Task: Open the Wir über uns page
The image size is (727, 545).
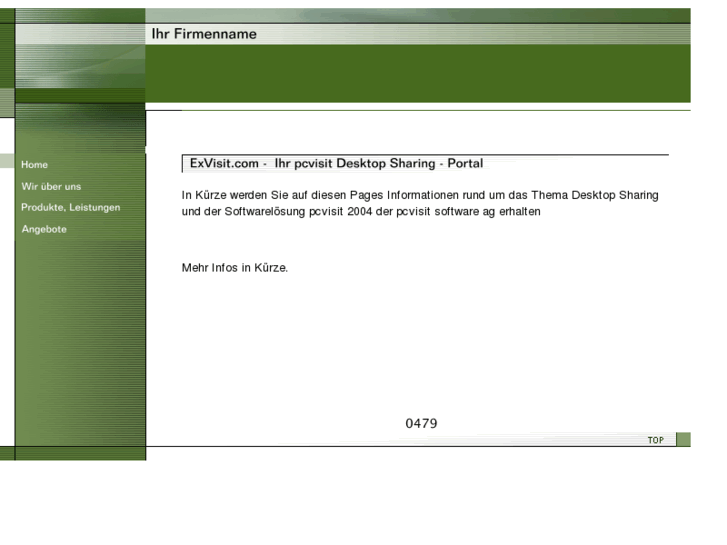Action: coord(51,186)
